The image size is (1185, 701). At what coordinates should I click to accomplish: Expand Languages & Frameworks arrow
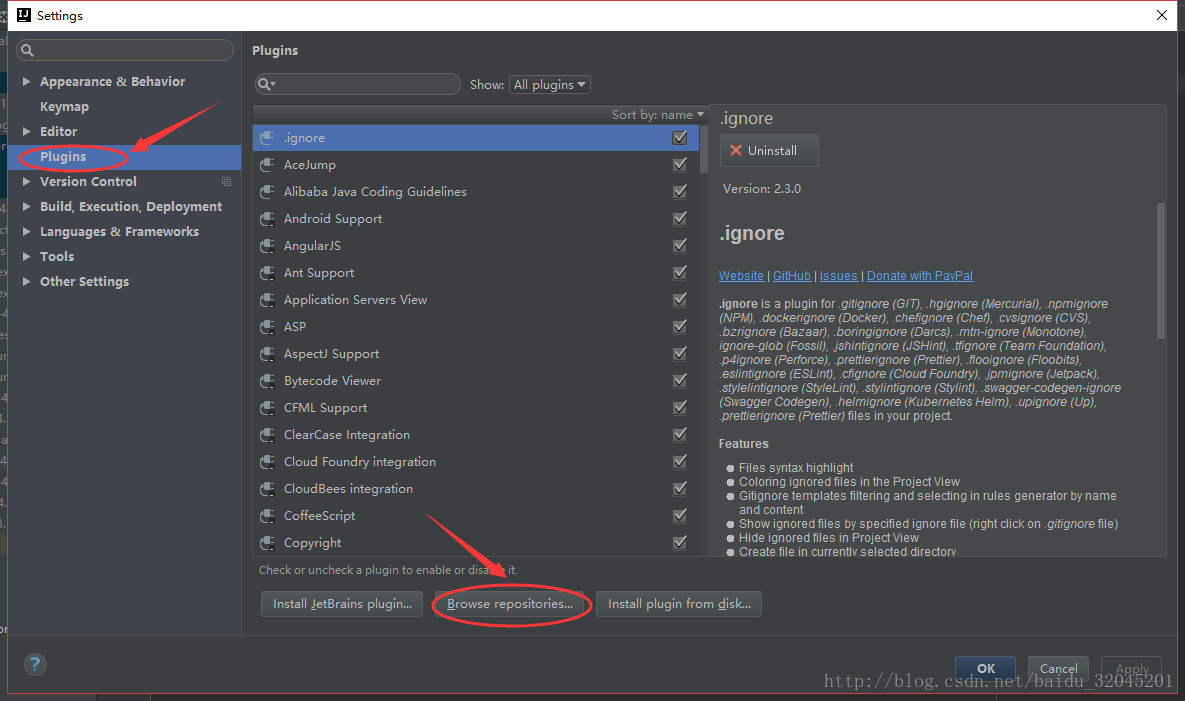pyautogui.click(x=26, y=231)
